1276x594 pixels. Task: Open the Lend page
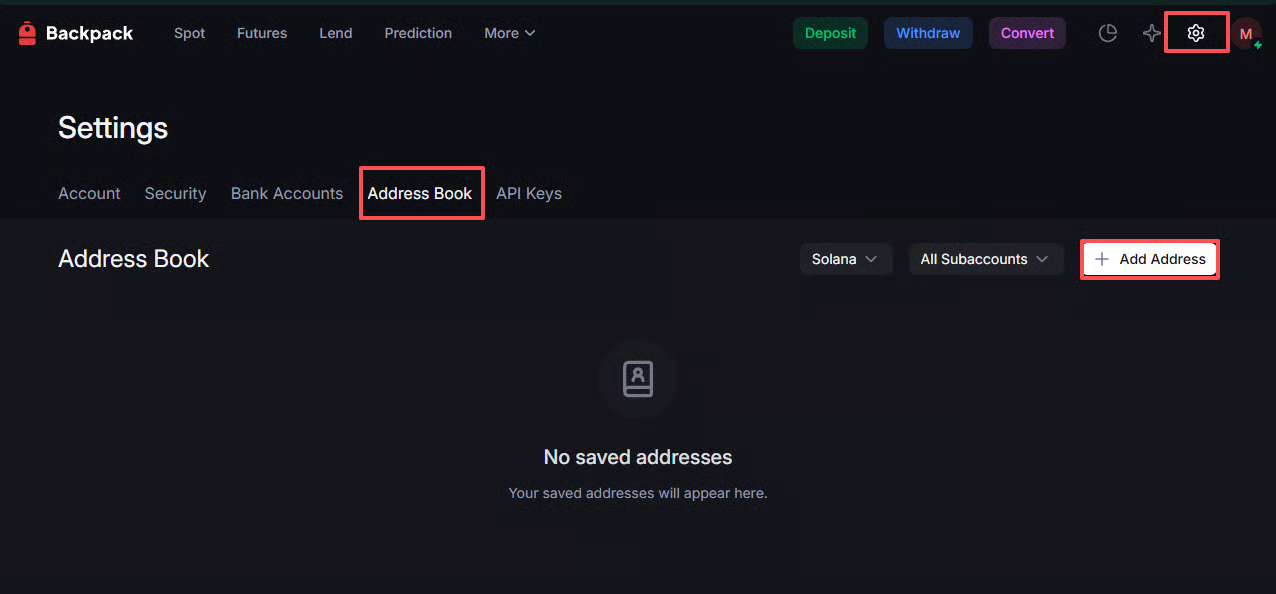click(335, 33)
